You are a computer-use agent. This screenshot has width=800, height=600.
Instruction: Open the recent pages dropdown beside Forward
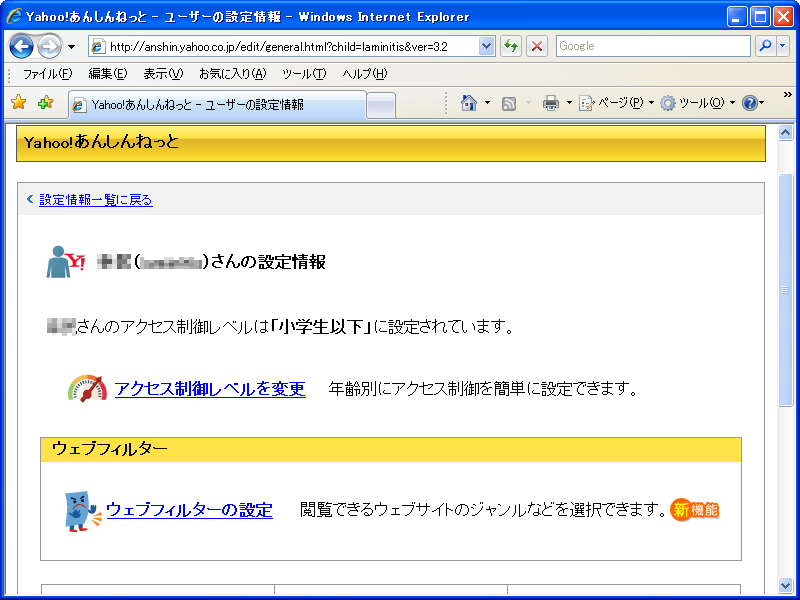tap(71, 47)
